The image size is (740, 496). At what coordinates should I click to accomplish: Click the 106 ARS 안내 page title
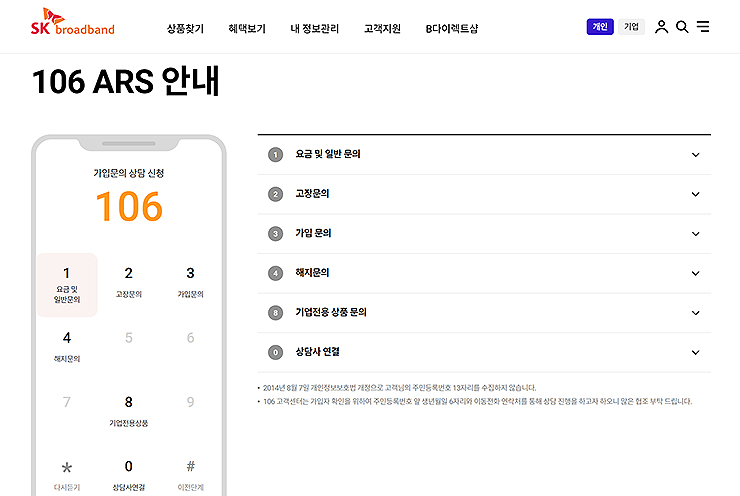[126, 82]
